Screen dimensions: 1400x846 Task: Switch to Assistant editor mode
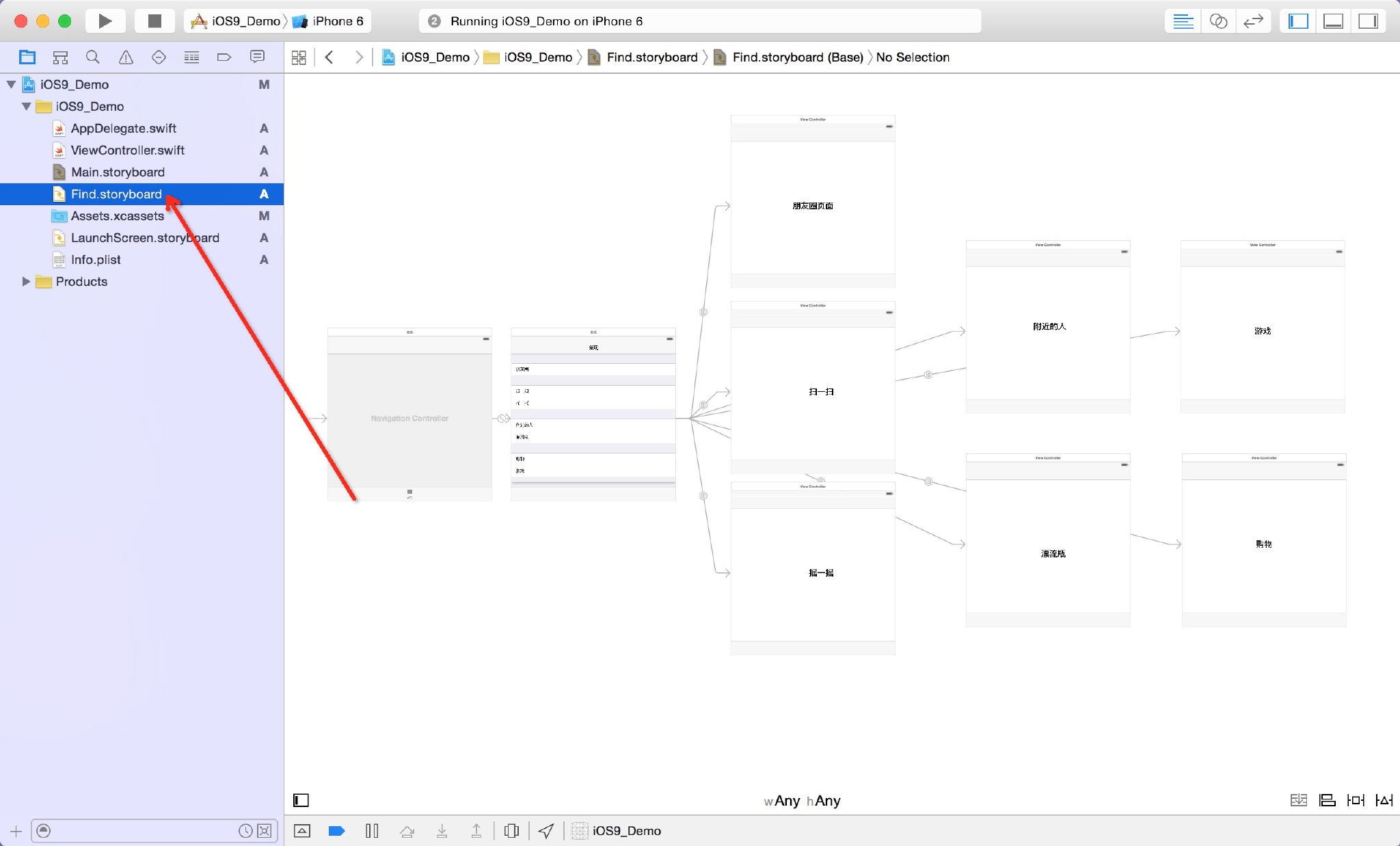tap(1218, 21)
